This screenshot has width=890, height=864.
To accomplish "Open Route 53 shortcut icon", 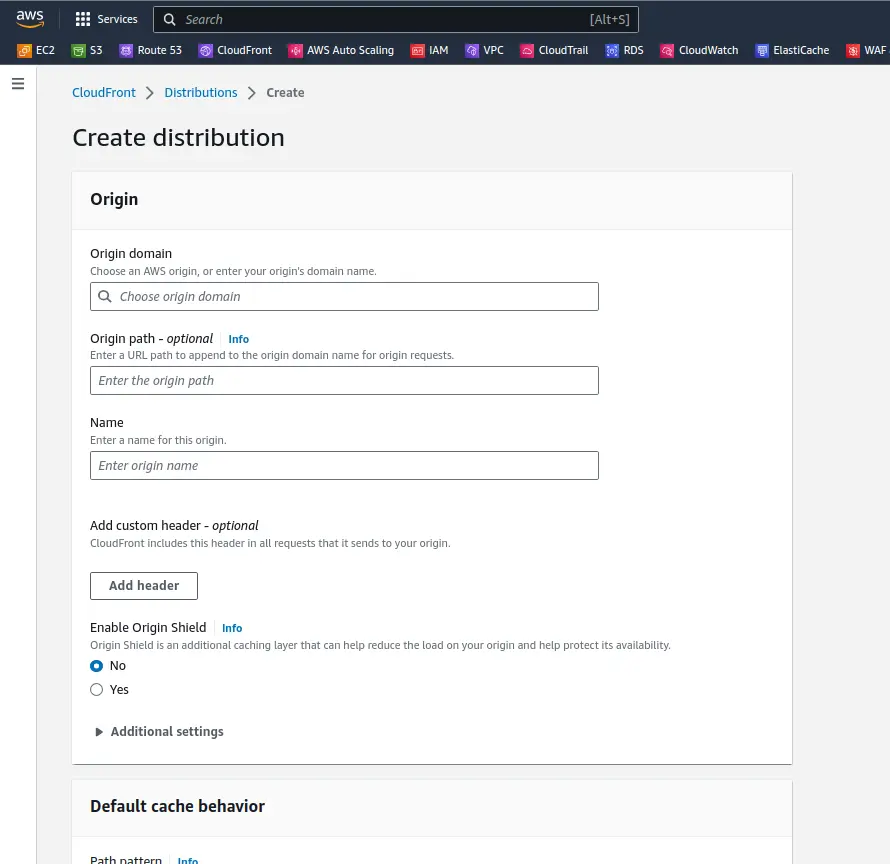I will click(x=125, y=51).
